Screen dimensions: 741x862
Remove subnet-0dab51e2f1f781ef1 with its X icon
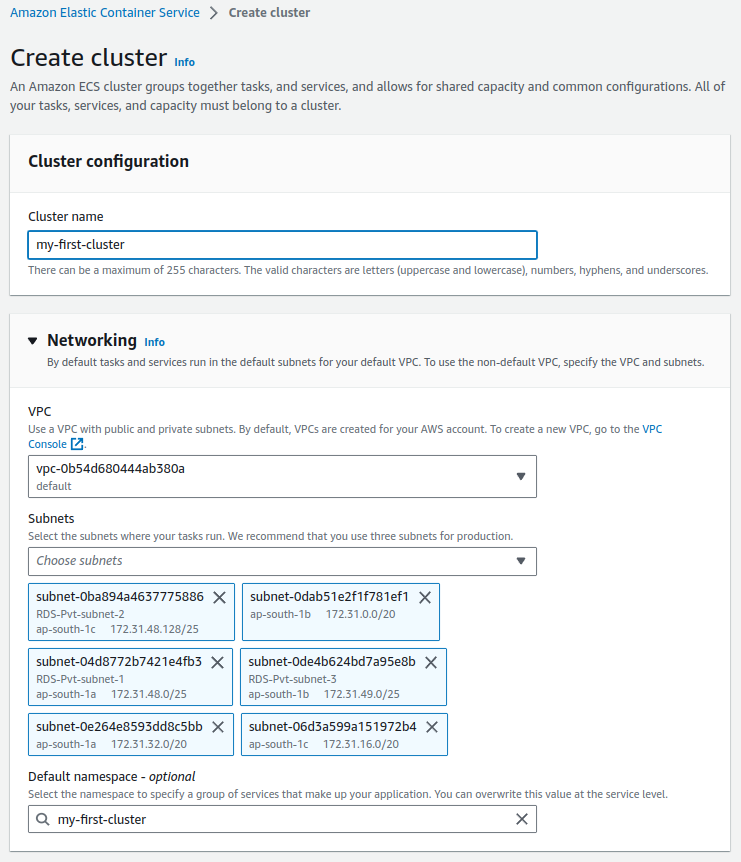[425, 598]
